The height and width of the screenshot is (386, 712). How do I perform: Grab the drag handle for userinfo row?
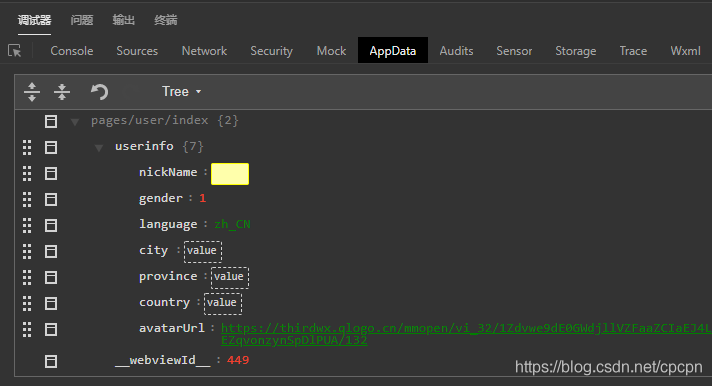tap(27, 147)
